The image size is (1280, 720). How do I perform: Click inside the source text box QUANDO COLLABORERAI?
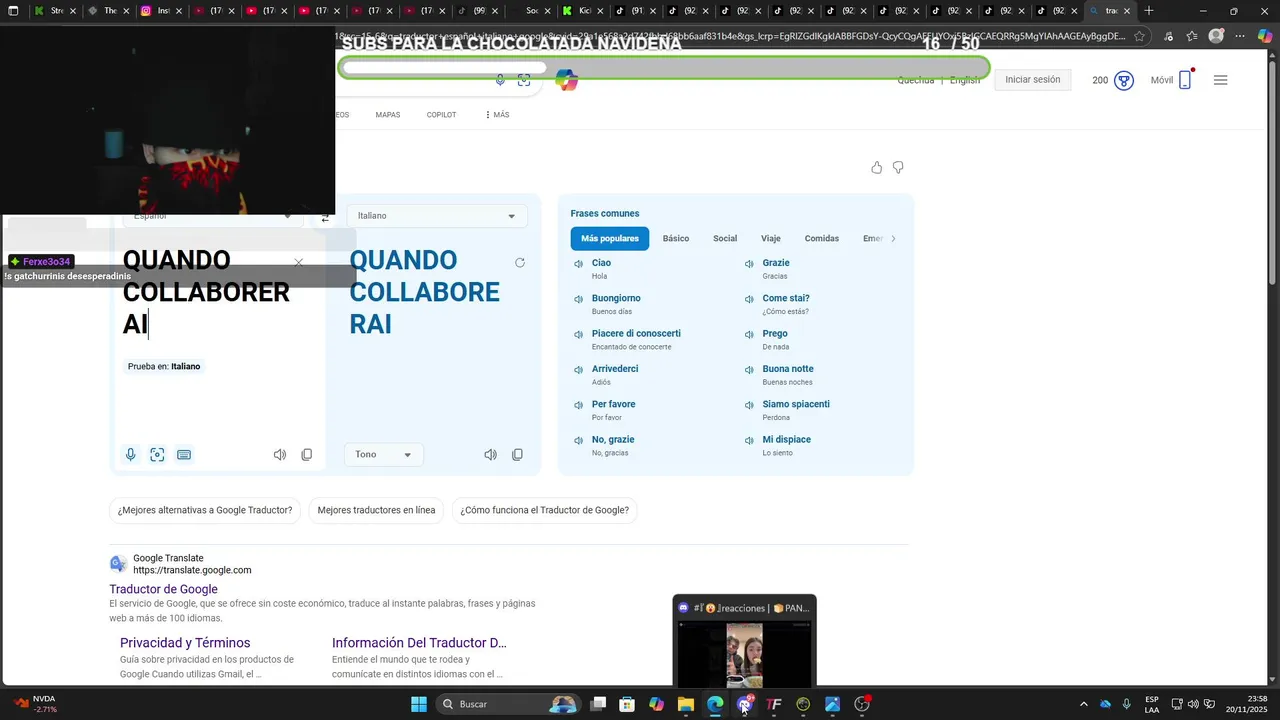coord(206,292)
